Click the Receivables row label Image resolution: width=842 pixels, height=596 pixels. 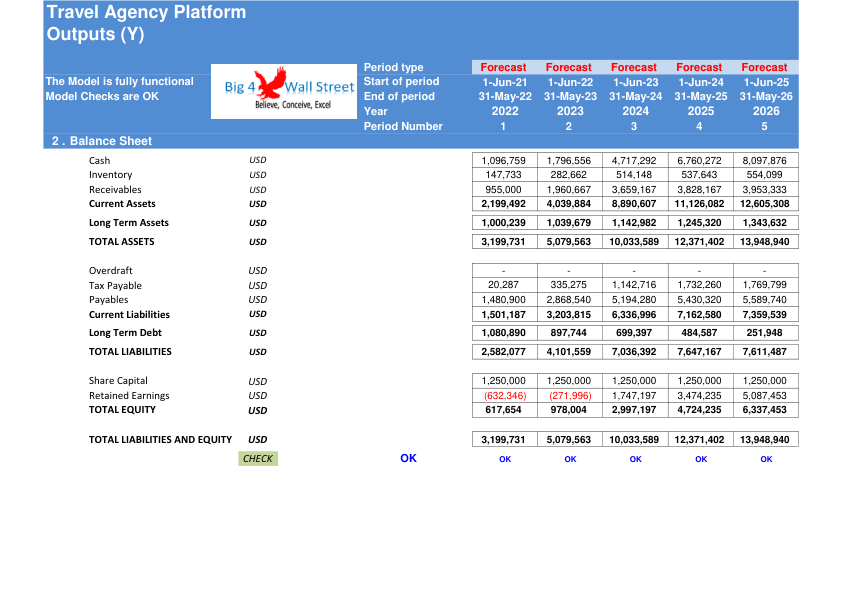coord(115,190)
